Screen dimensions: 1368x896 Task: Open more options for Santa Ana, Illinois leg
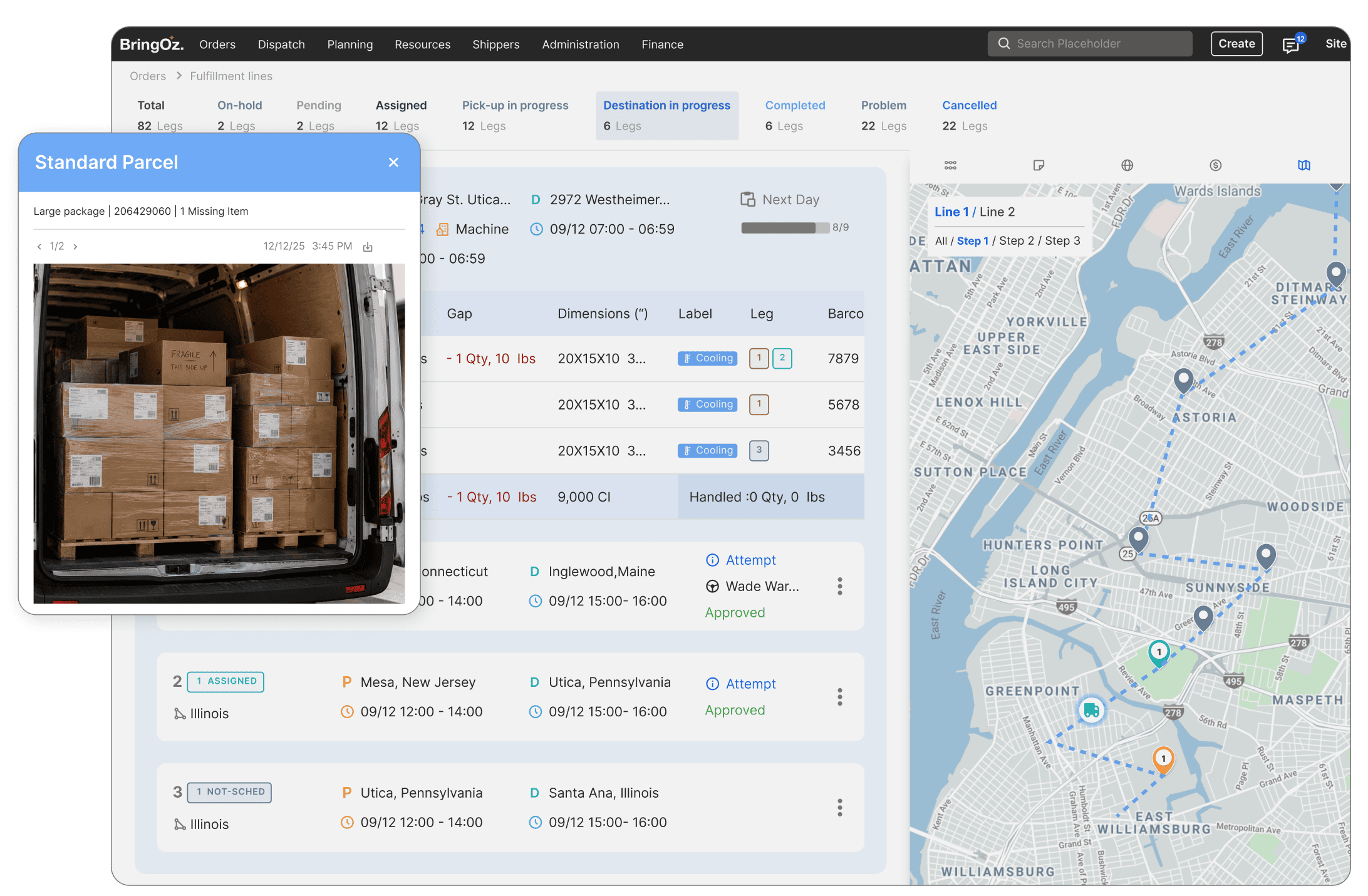[840, 808]
